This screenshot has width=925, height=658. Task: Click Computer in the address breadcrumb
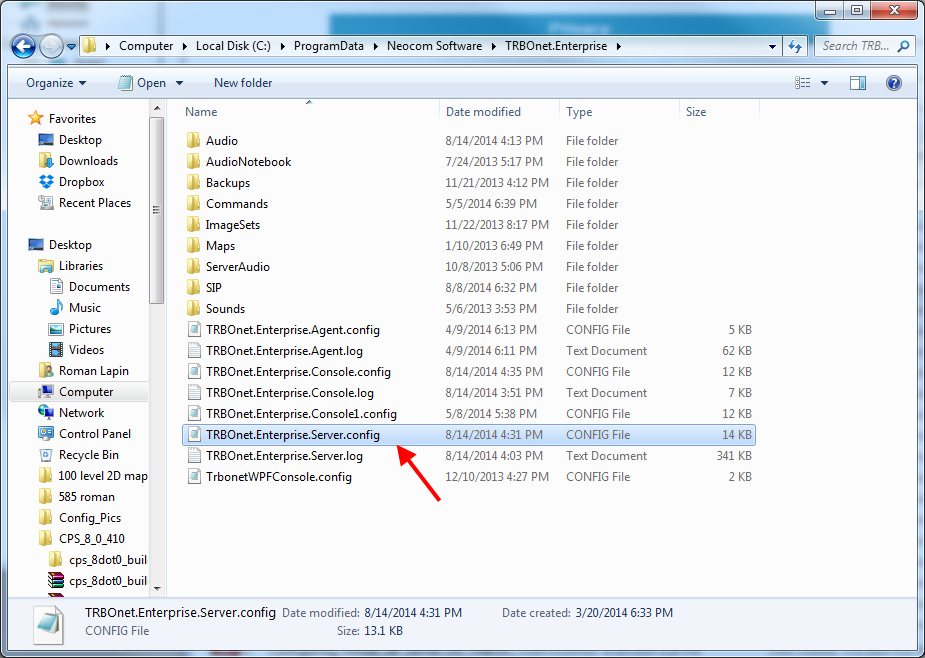click(x=146, y=46)
